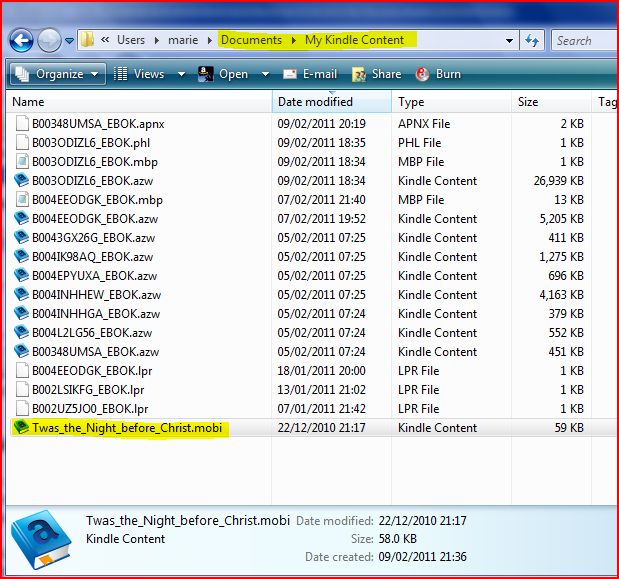Viewport: 619px width, 579px height.
Task: Click Open on the toolbar
Action: [x=223, y=74]
